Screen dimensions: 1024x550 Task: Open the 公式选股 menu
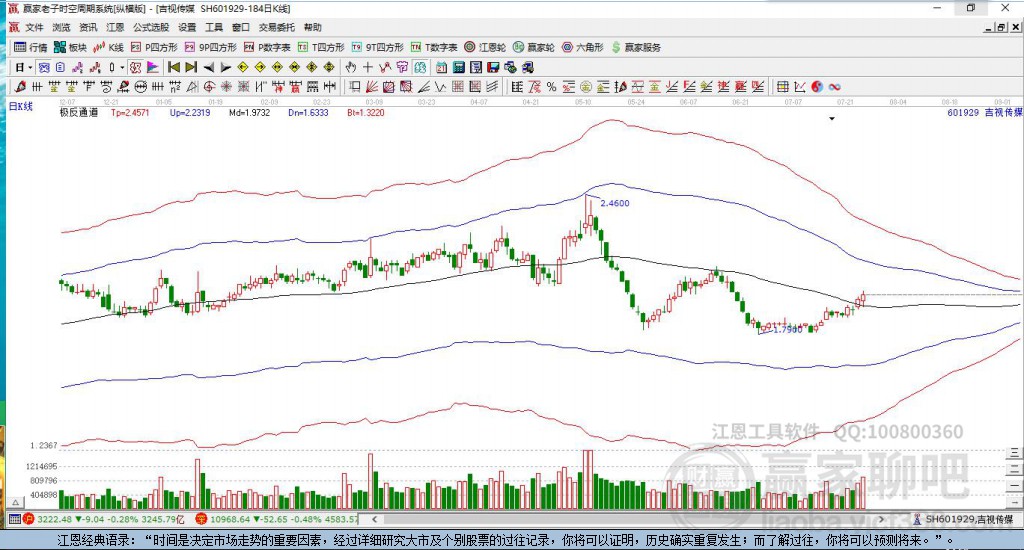[x=151, y=27]
